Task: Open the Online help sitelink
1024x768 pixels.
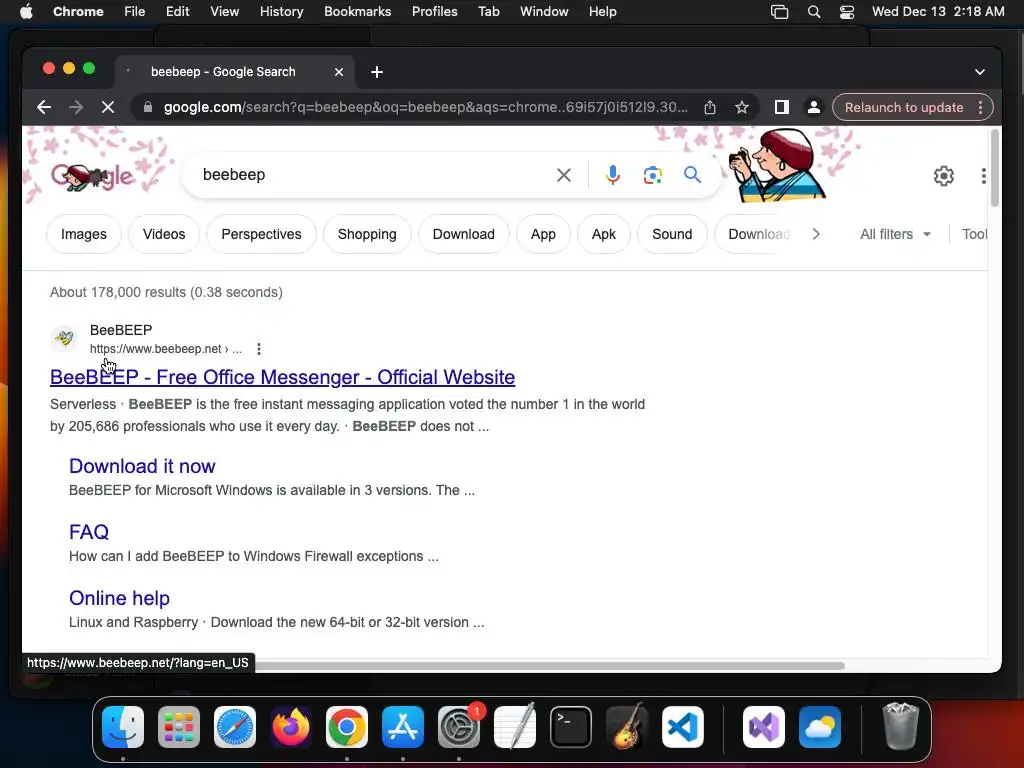Action: [119, 598]
